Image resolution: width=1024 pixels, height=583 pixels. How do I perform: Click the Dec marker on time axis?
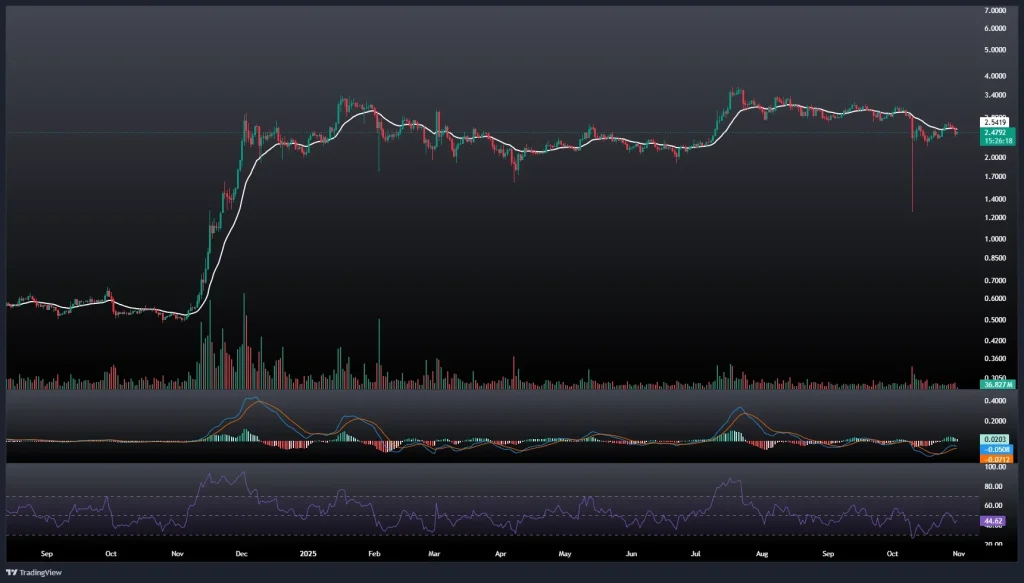point(241,552)
